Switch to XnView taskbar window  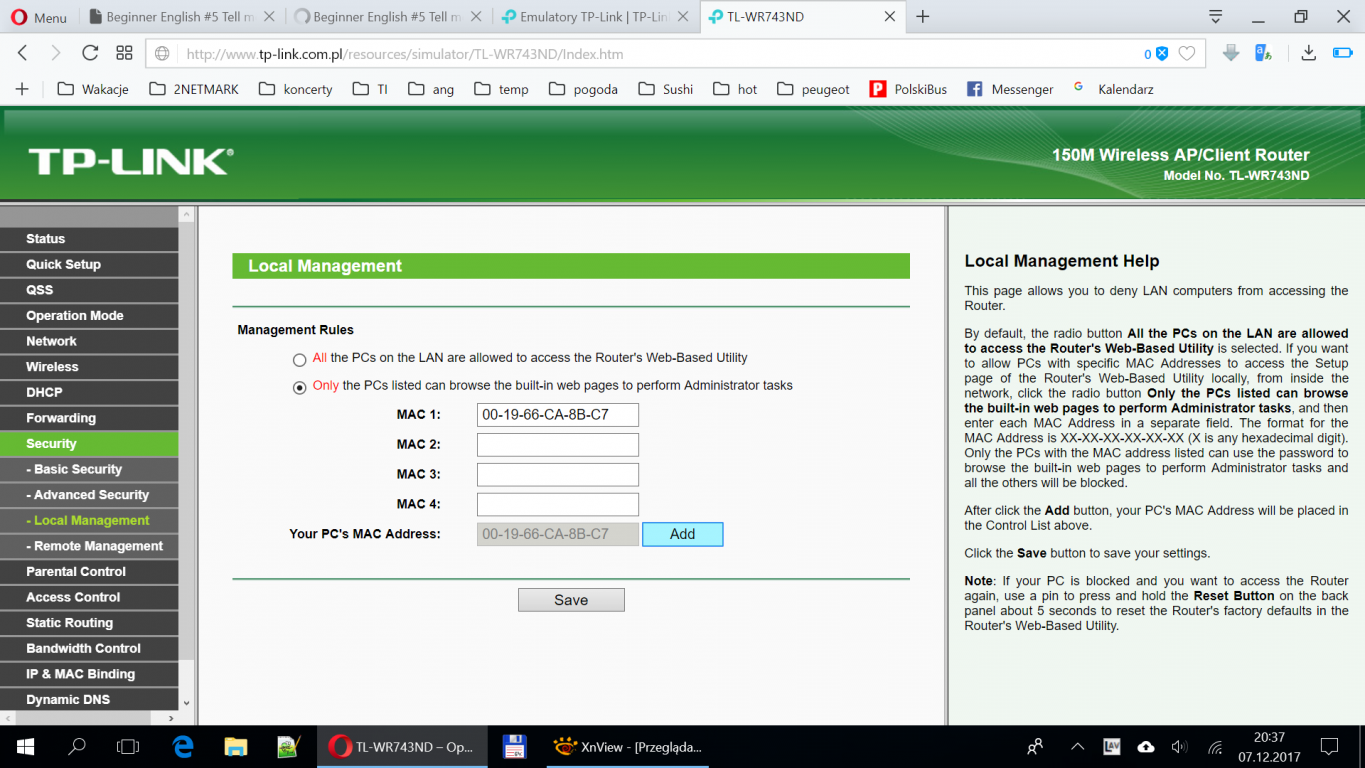tap(630, 746)
